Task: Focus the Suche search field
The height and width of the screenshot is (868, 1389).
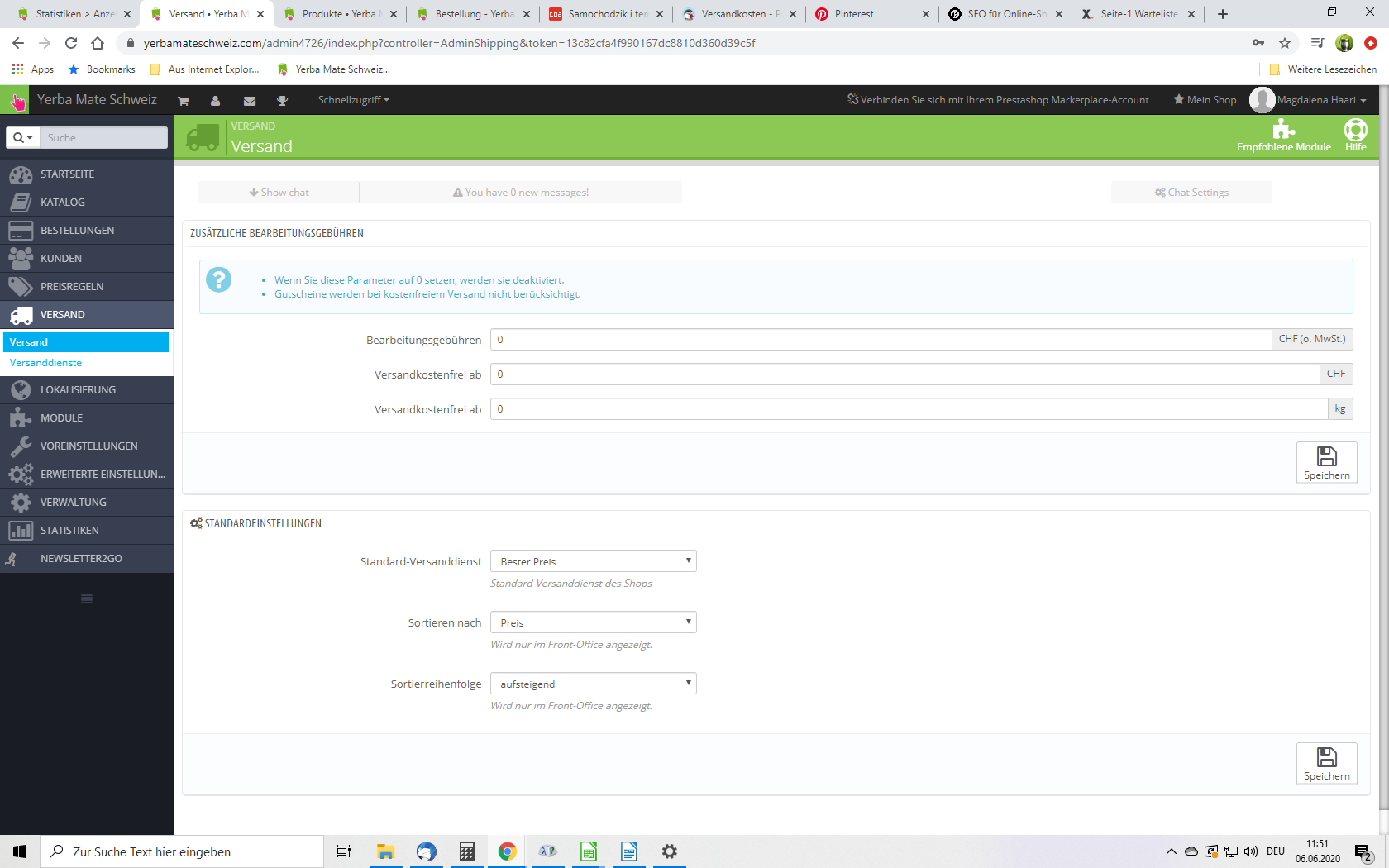Action: (x=103, y=137)
